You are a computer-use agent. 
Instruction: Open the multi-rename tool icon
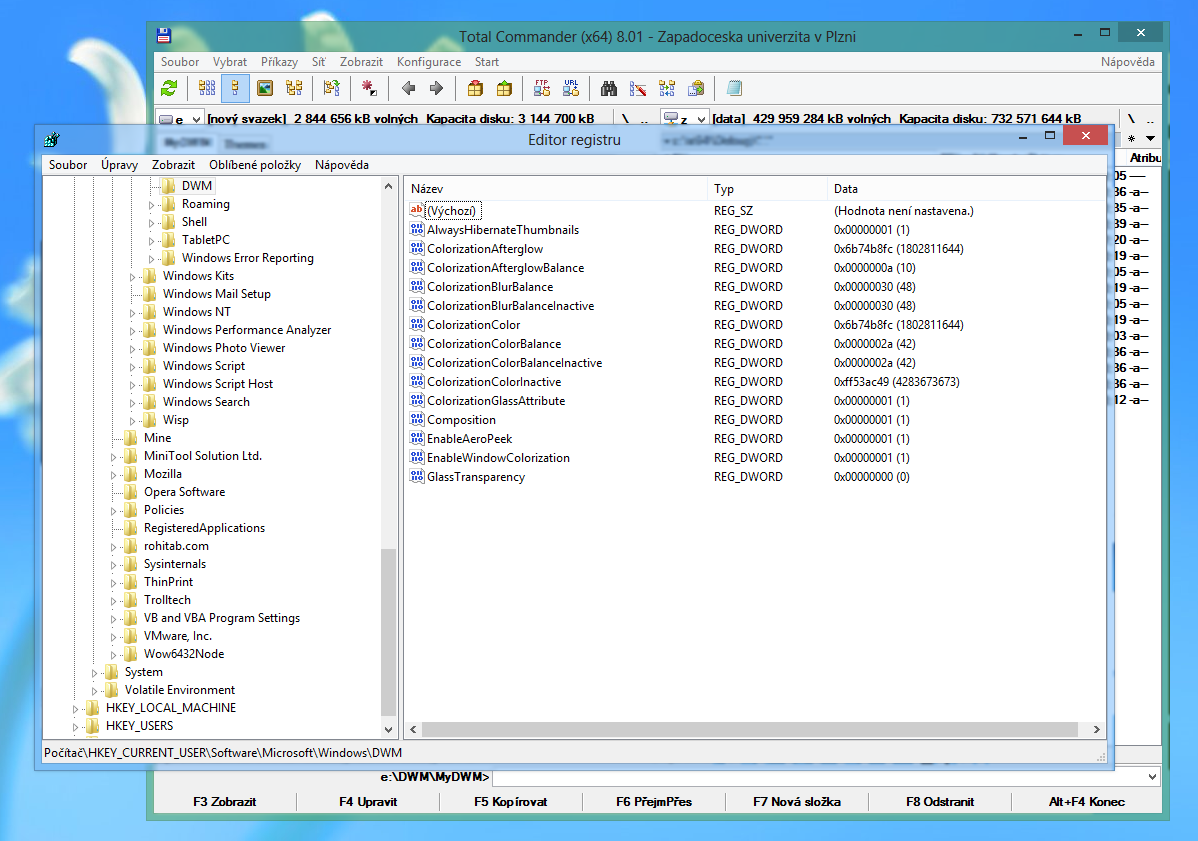pos(638,89)
